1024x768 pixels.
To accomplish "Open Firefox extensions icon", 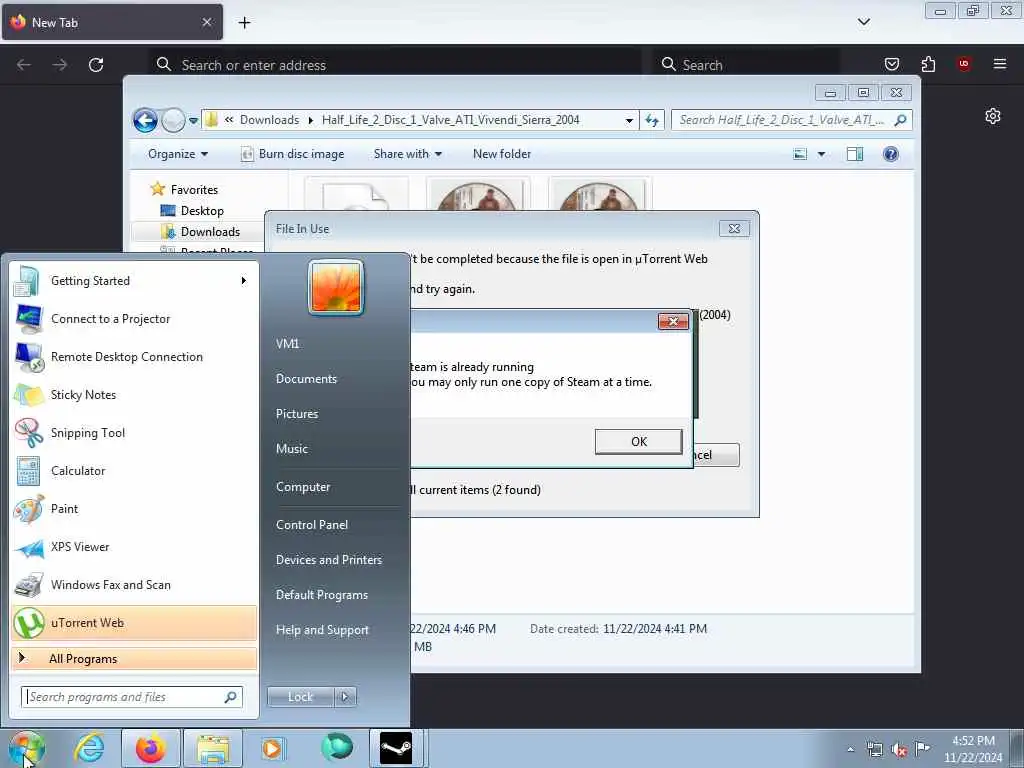I will click(928, 64).
